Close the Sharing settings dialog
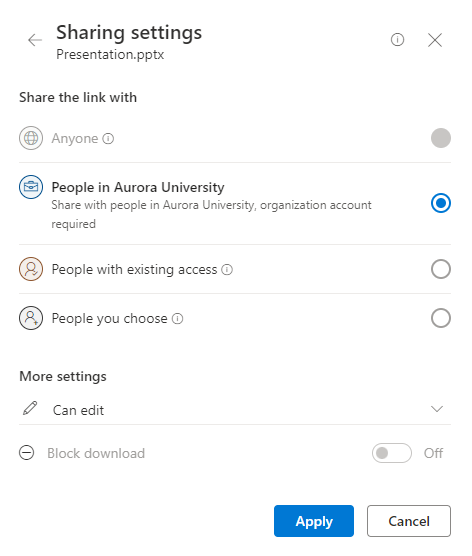Screen dimensions: 472x556 tap(435, 40)
